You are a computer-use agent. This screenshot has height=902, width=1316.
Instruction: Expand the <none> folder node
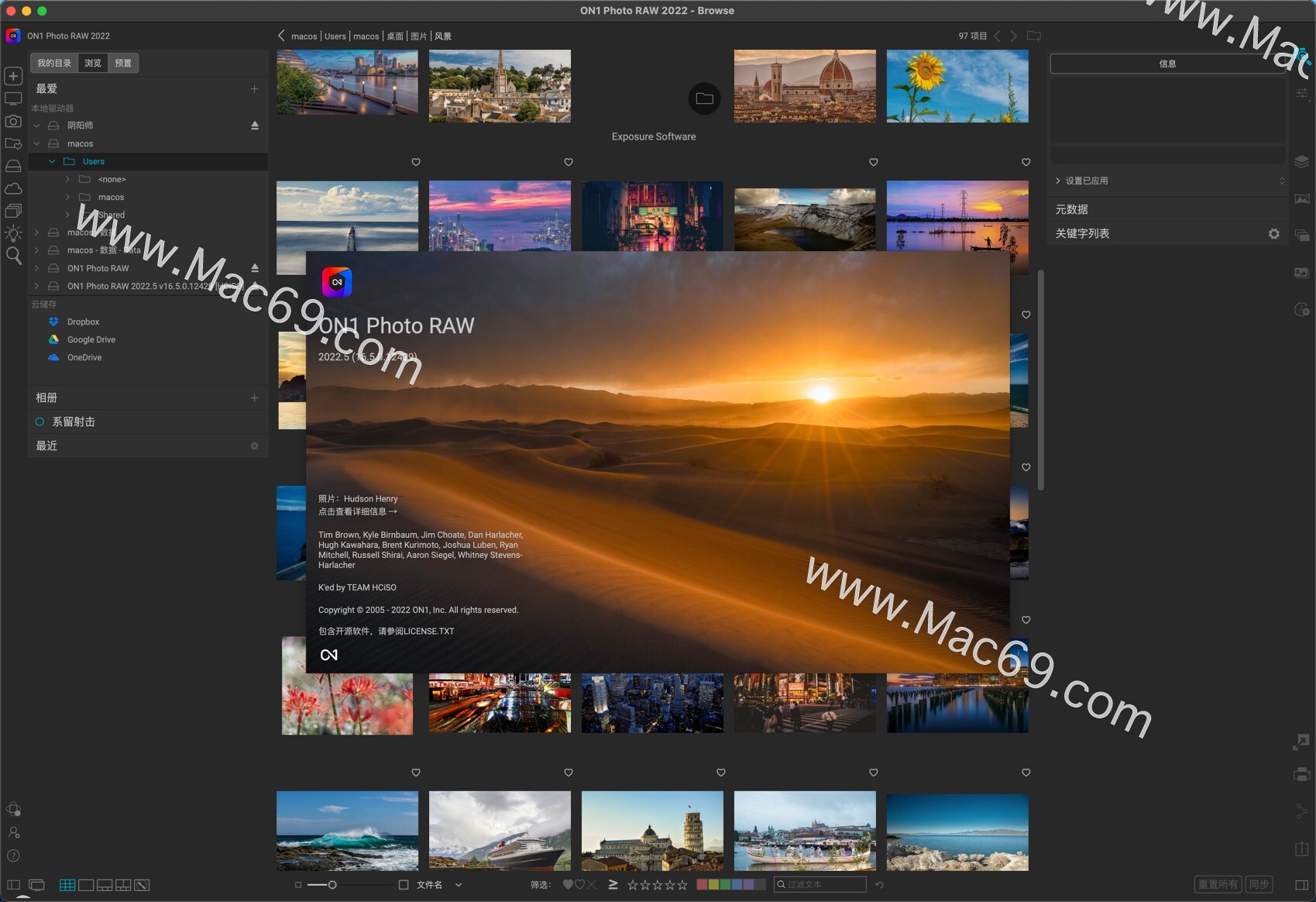tap(67, 179)
